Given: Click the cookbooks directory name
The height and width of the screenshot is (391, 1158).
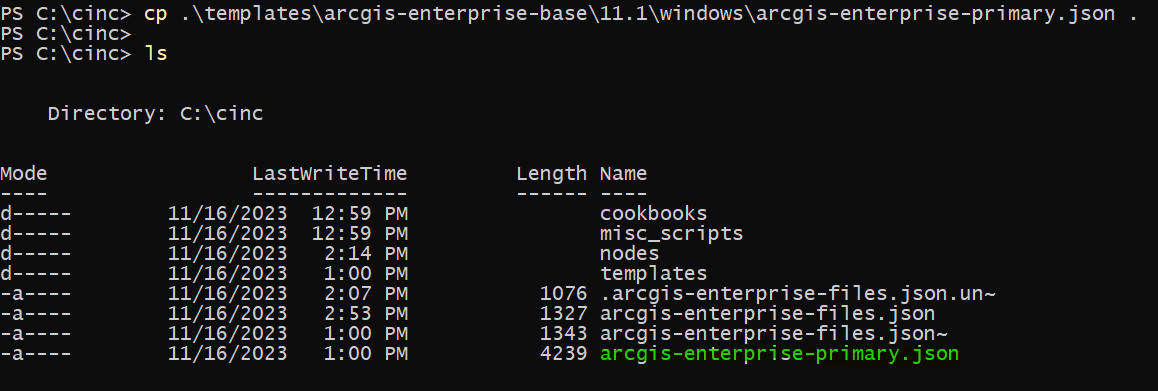Looking at the screenshot, I should pyautogui.click(x=654, y=214).
